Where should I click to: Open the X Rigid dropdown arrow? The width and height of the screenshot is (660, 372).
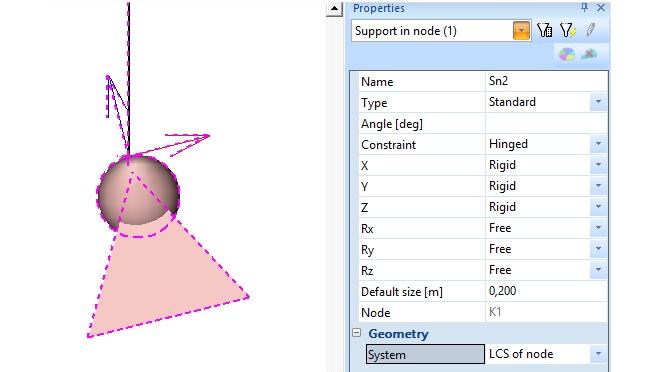(598, 165)
